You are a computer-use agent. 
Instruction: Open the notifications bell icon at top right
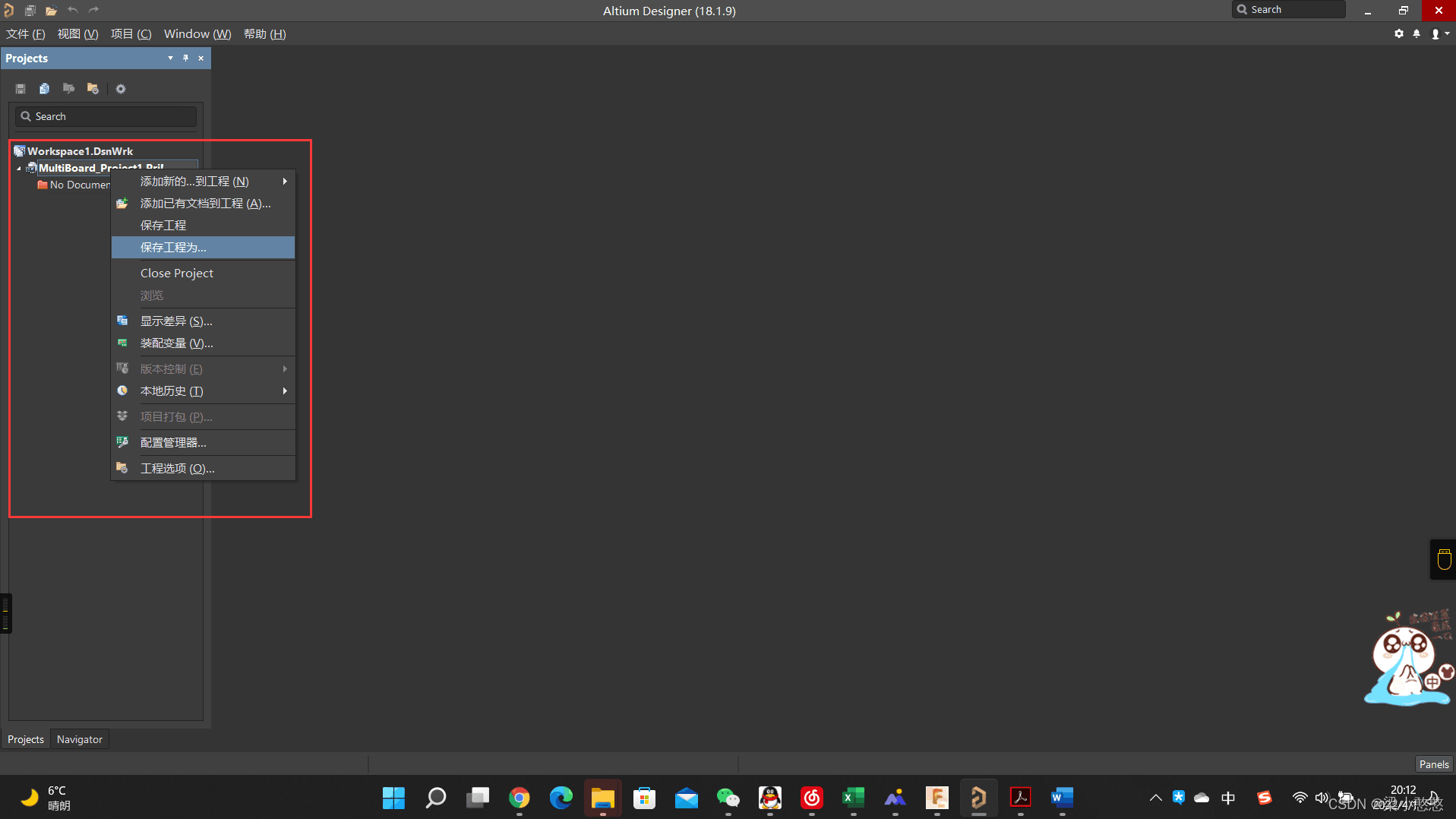[1417, 33]
